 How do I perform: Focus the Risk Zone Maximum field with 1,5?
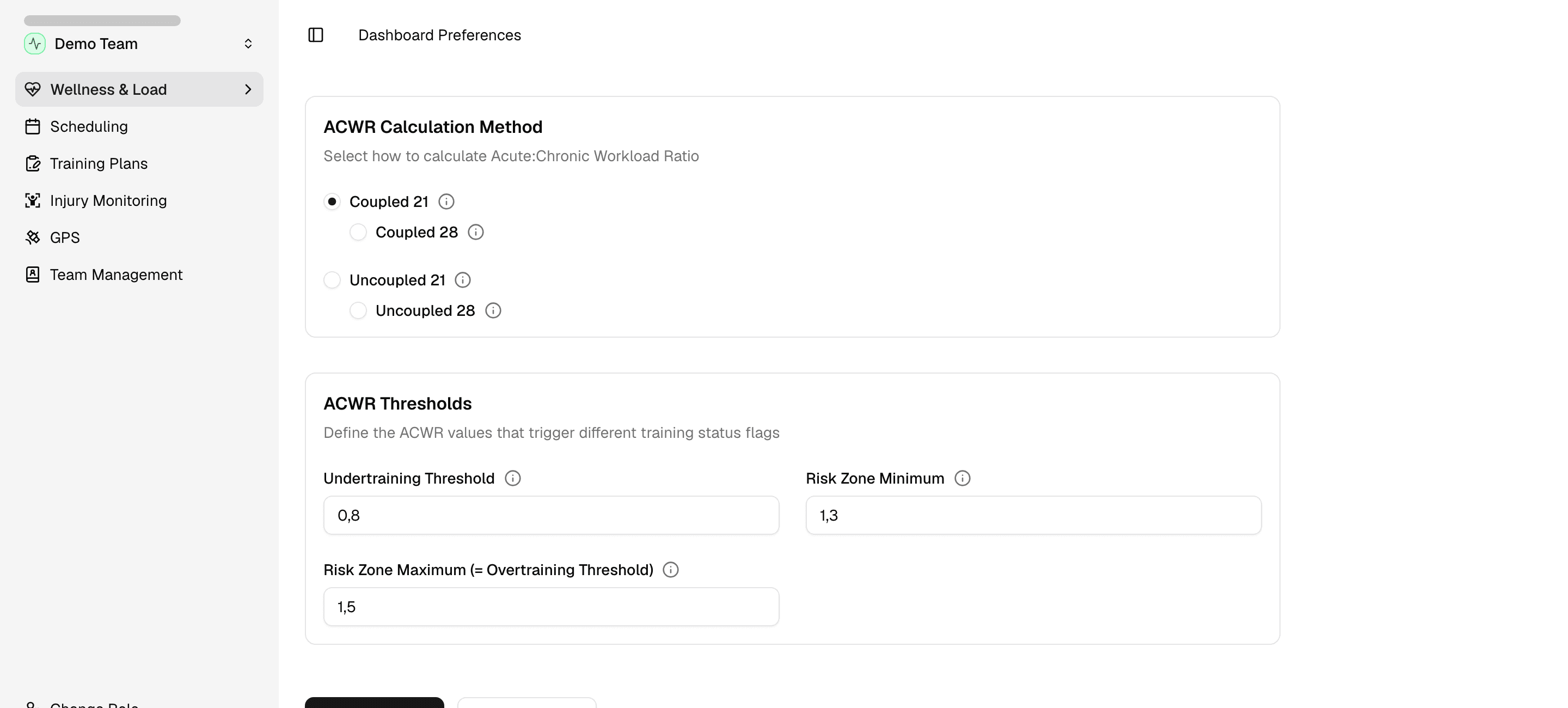point(551,607)
